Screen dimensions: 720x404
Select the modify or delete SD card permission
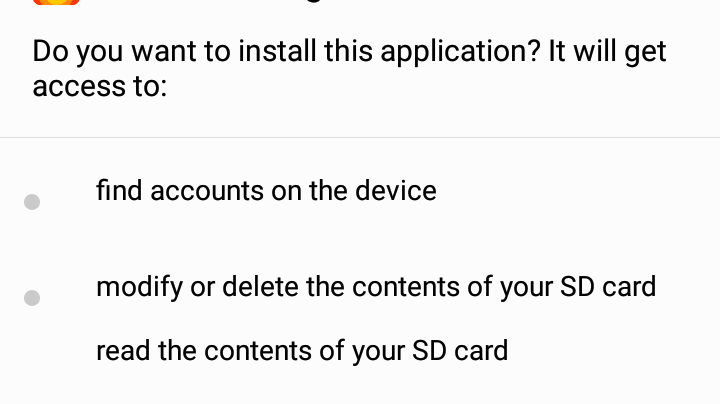pyautogui.click(x=376, y=287)
